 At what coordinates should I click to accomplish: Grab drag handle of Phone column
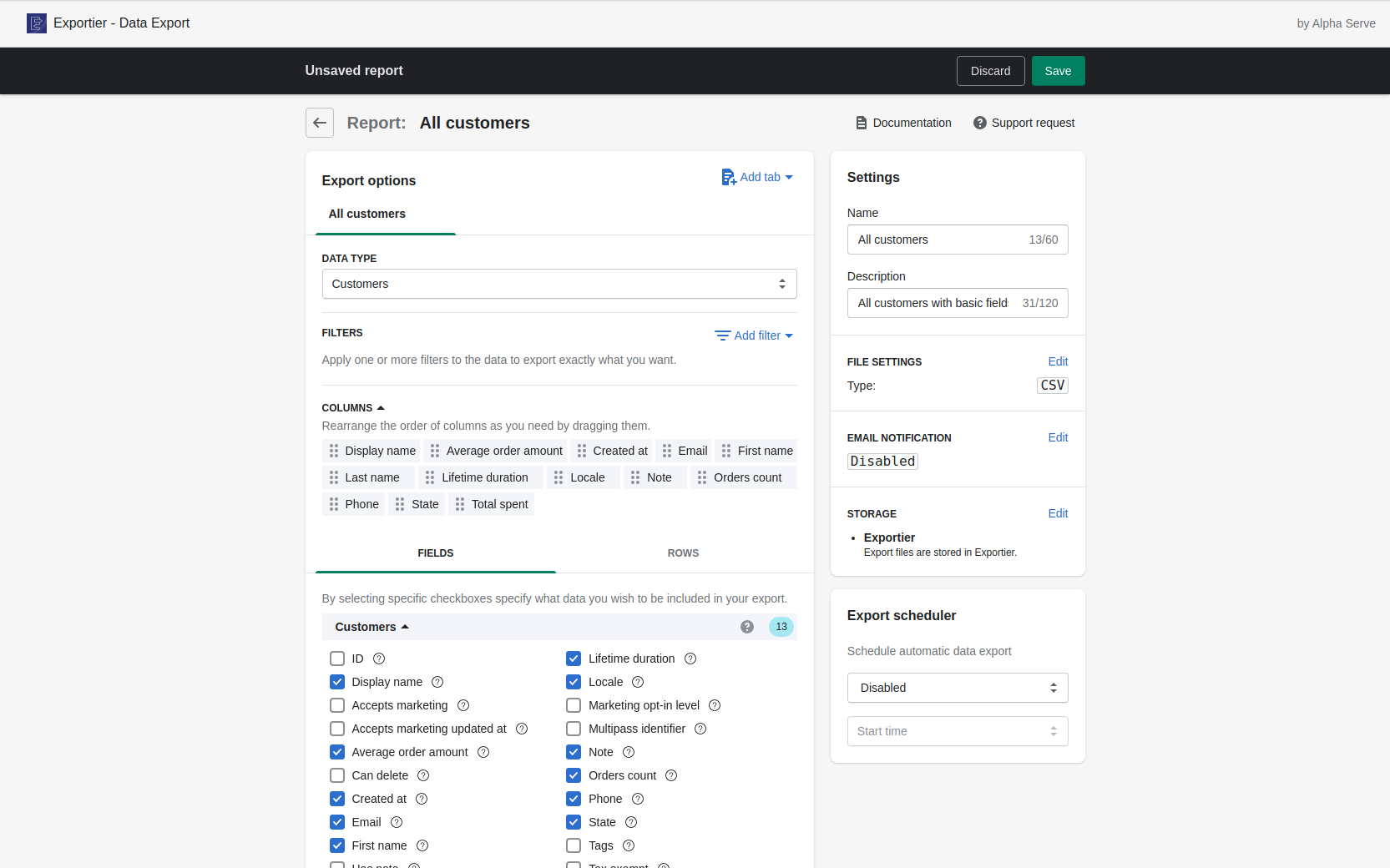pos(334,504)
